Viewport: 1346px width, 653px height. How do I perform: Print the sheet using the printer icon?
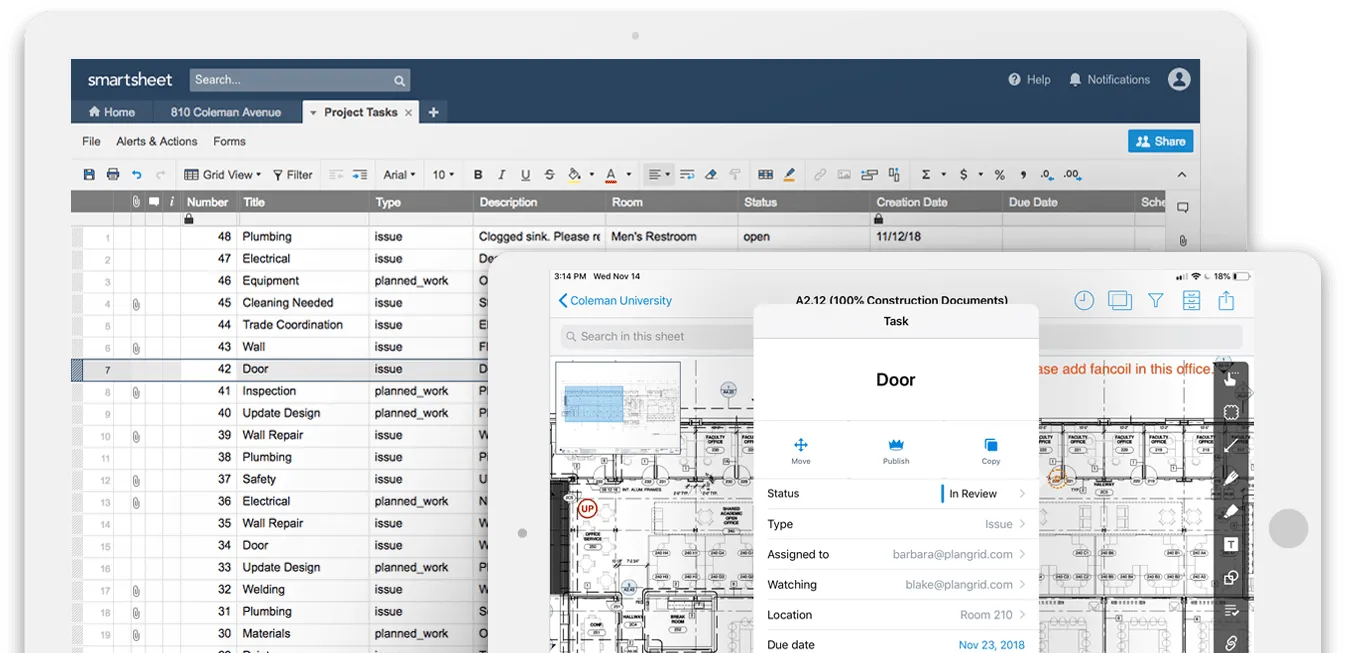(x=113, y=174)
